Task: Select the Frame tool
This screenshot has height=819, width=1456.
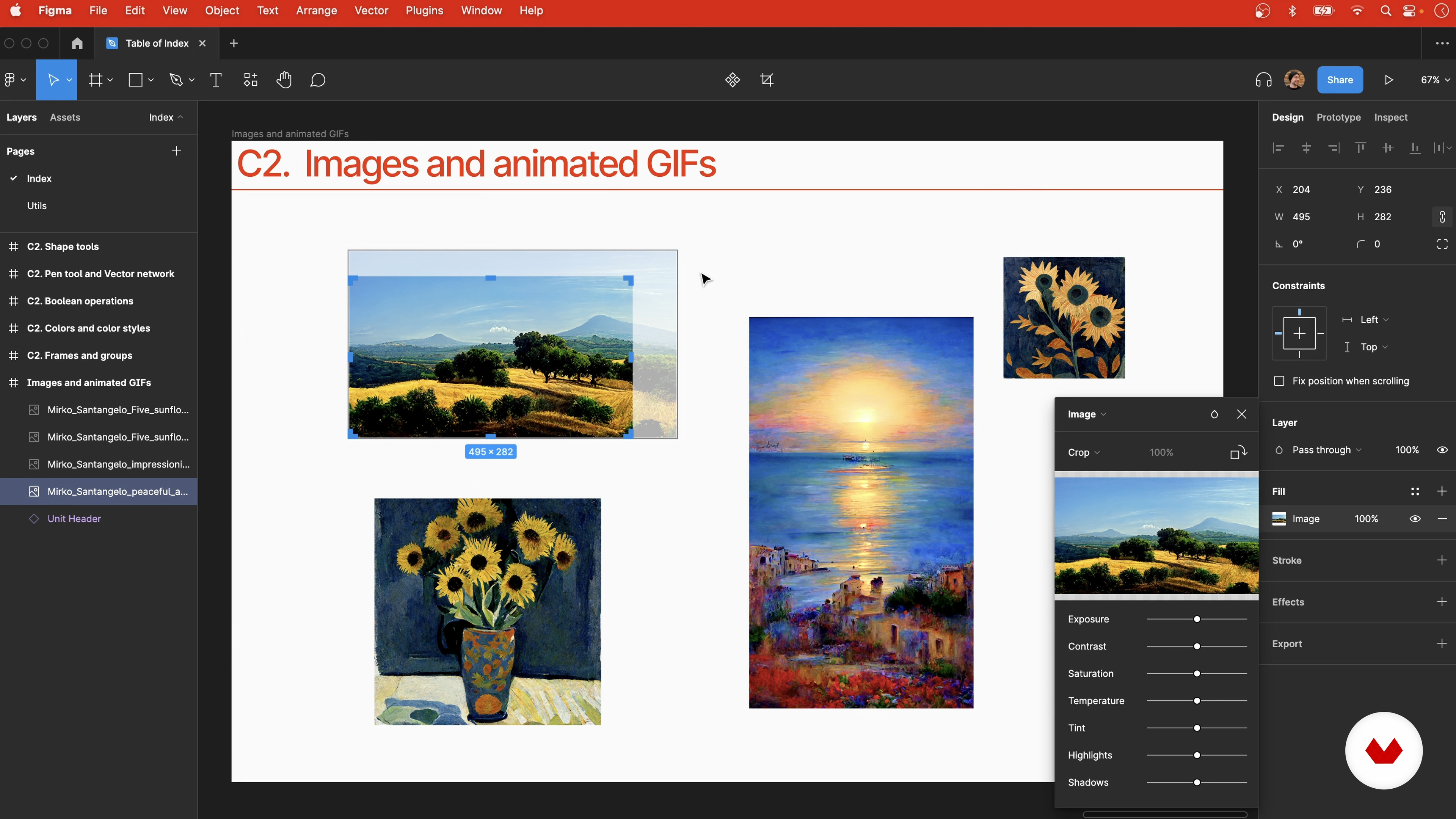Action: (96, 80)
